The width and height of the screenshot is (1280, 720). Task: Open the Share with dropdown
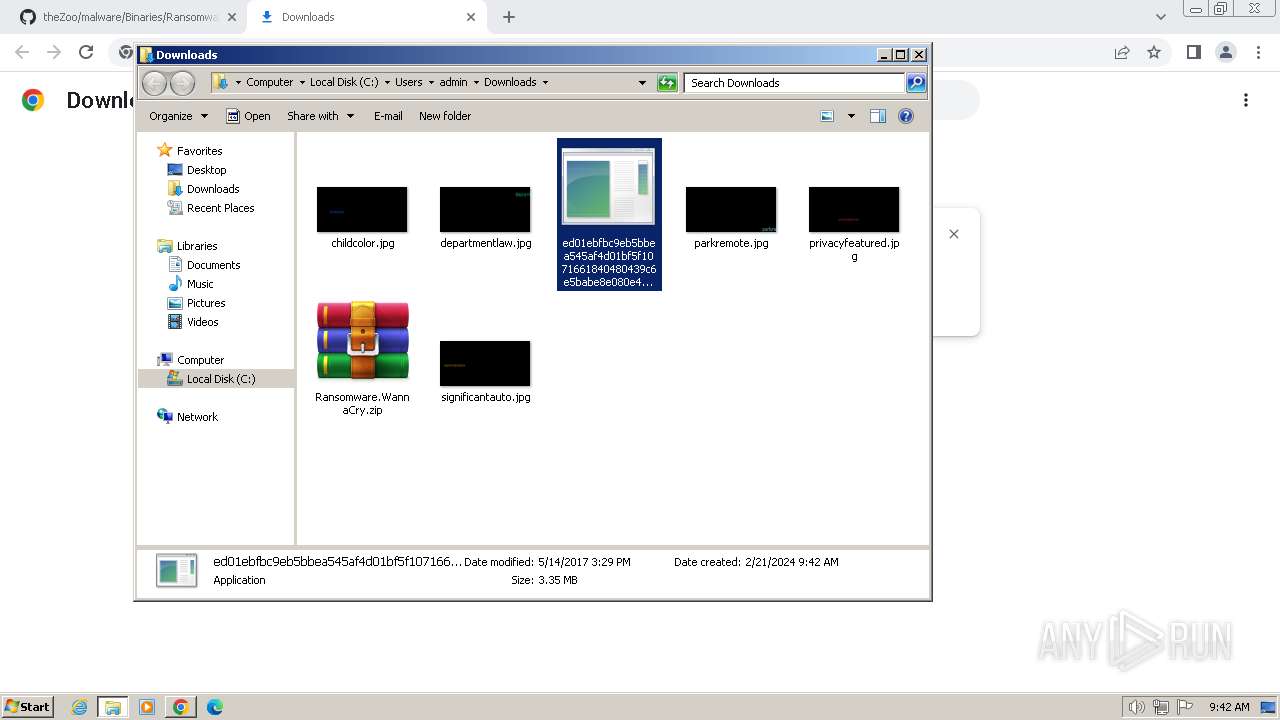click(x=320, y=116)
